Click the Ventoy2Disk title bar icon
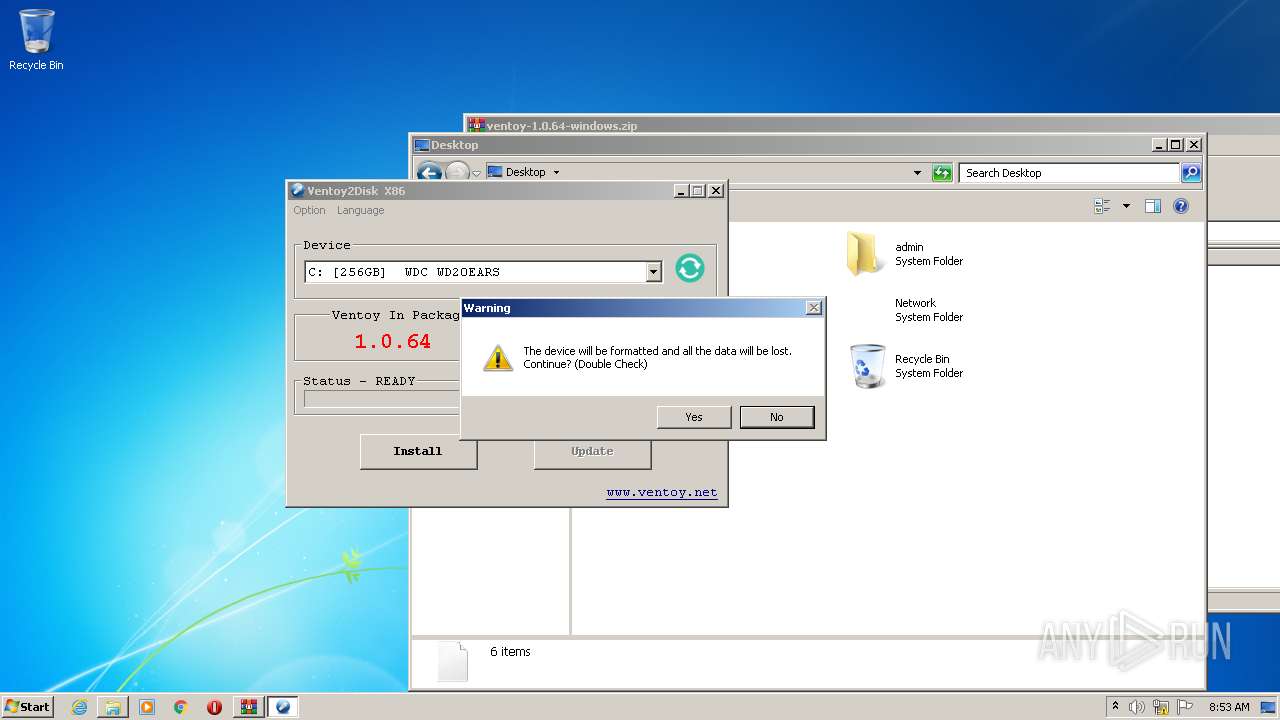Viewport: 1280px width, 720px height. pos(297,190)
